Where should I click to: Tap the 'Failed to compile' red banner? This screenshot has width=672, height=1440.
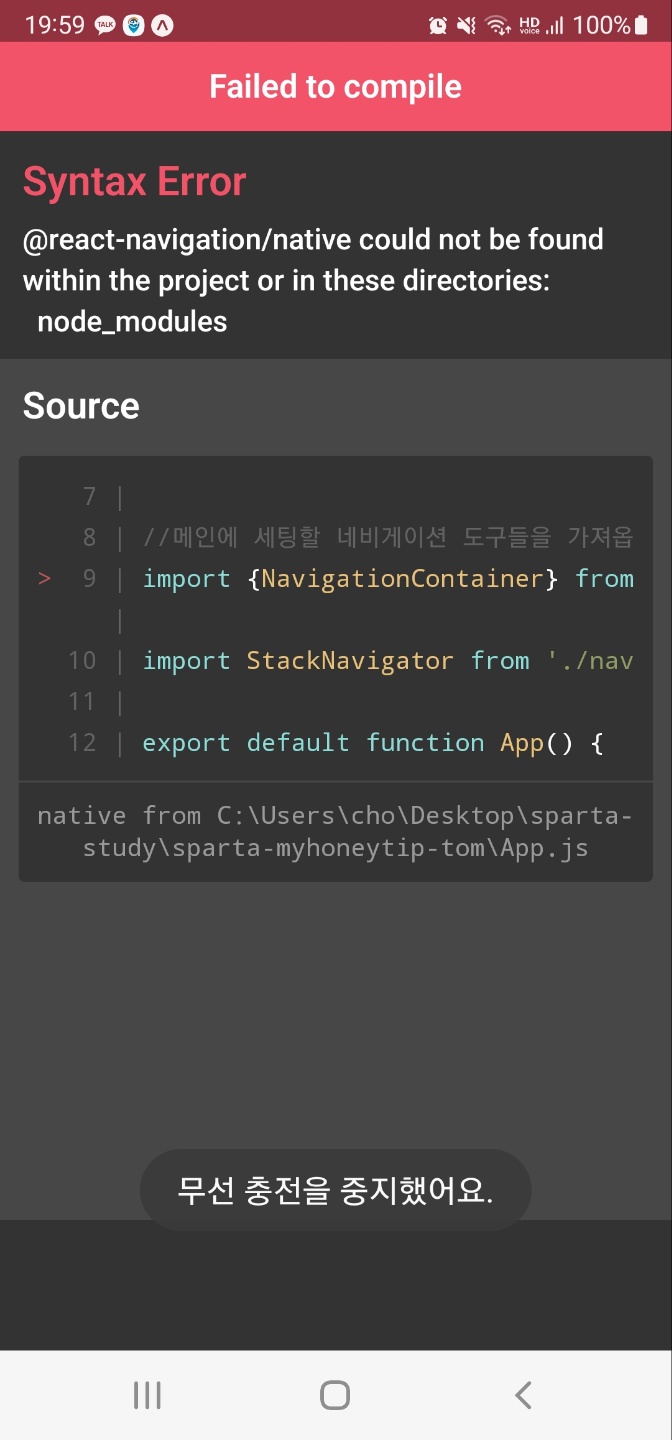[336, 87]
